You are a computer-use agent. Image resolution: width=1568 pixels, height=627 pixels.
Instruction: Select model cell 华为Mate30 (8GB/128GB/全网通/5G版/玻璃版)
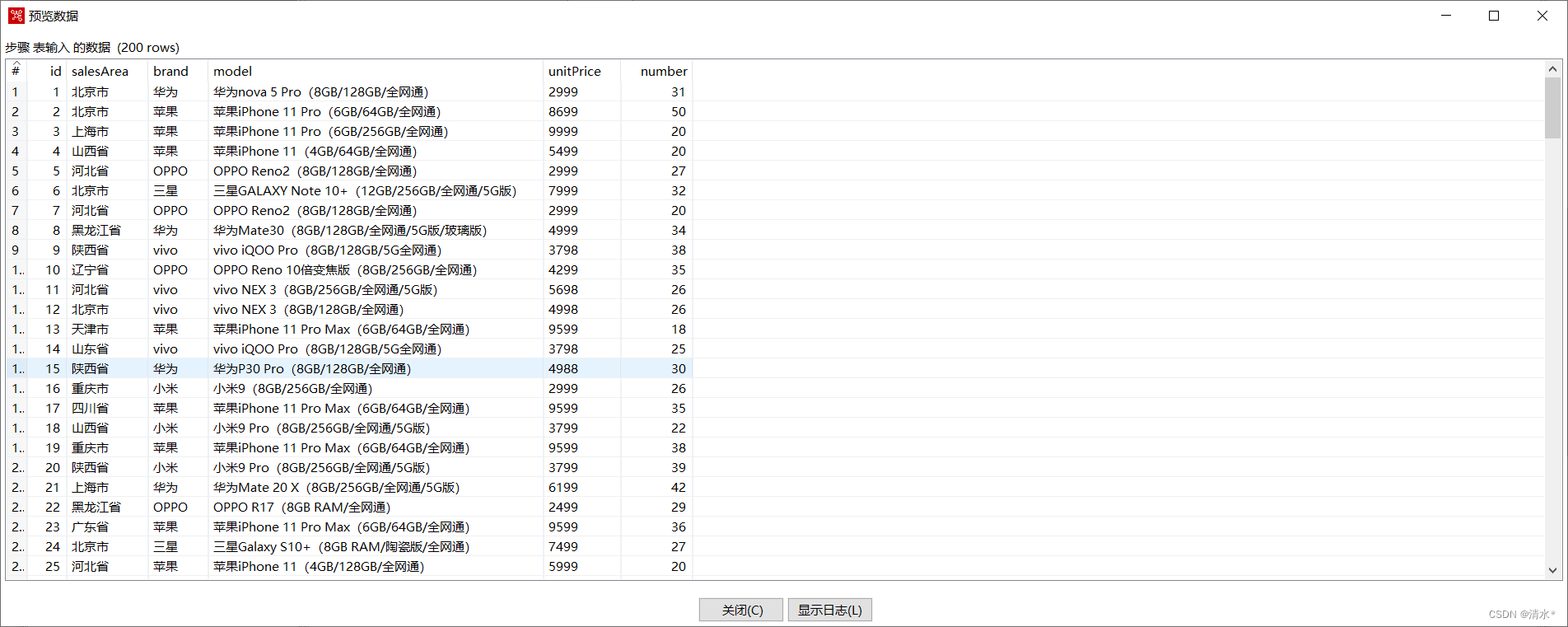coord(350,230)
